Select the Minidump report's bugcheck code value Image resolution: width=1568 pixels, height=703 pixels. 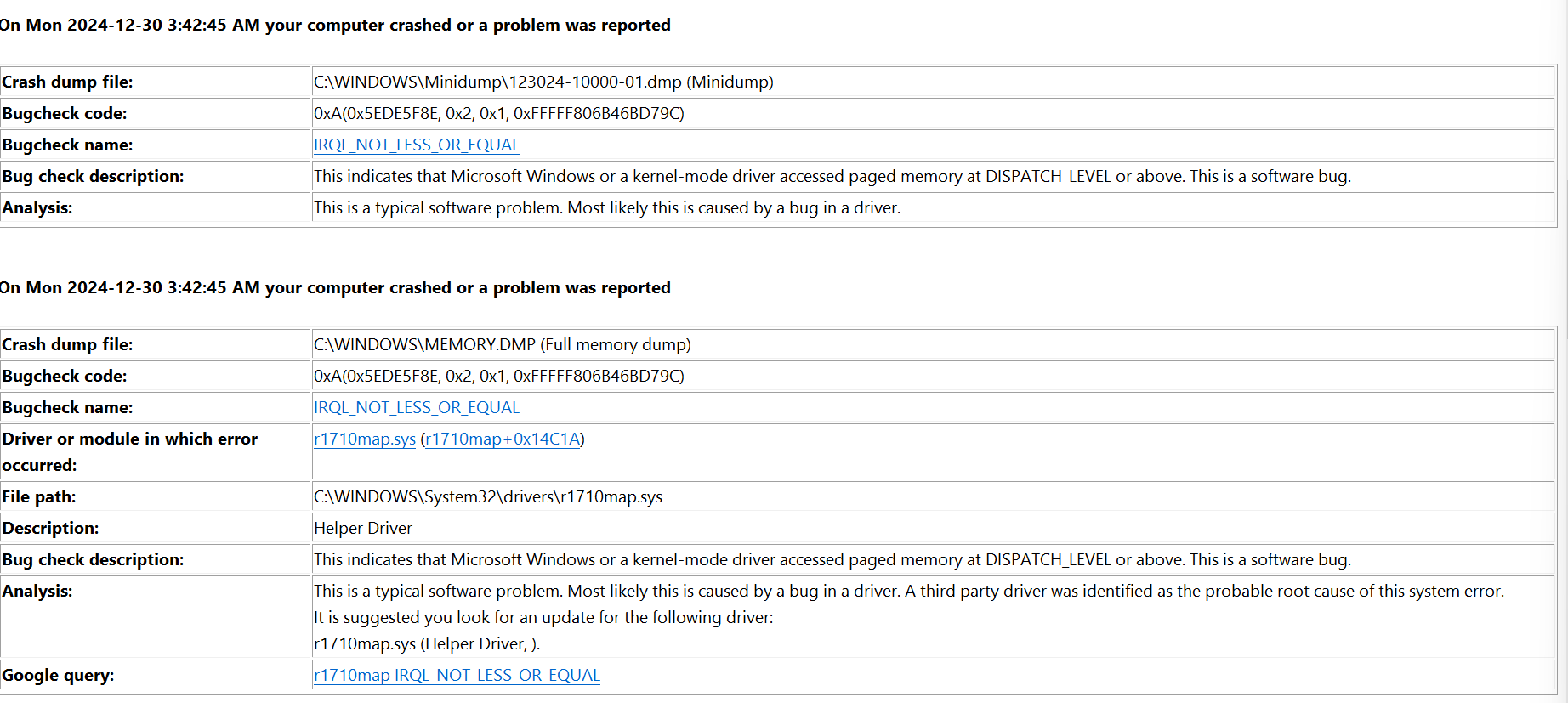click(499, 113)
